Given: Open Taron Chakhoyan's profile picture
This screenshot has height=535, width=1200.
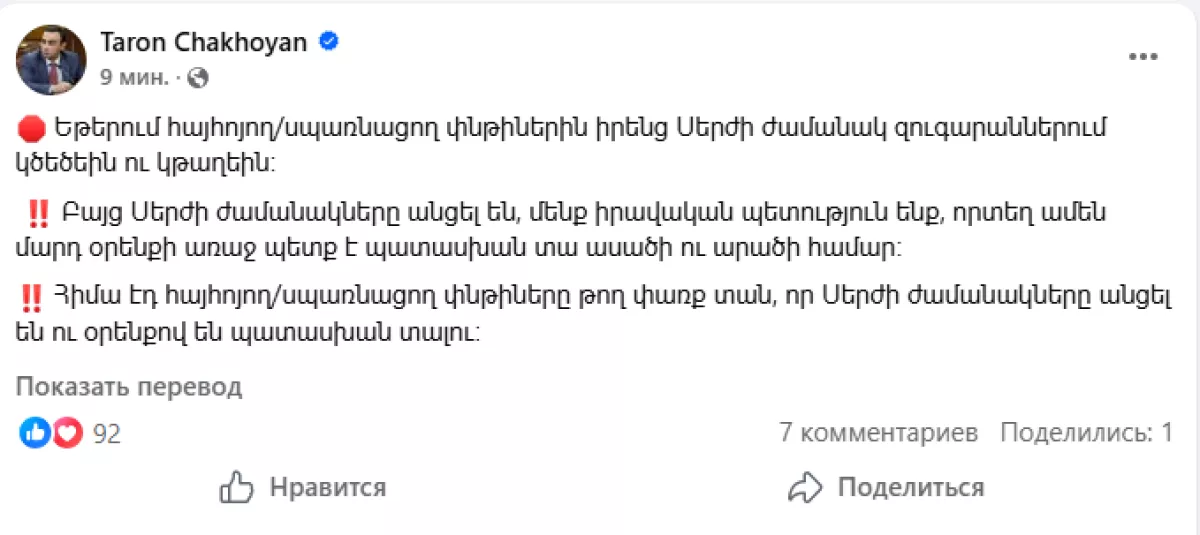Looking at the screenshot, I should point(50,59).
